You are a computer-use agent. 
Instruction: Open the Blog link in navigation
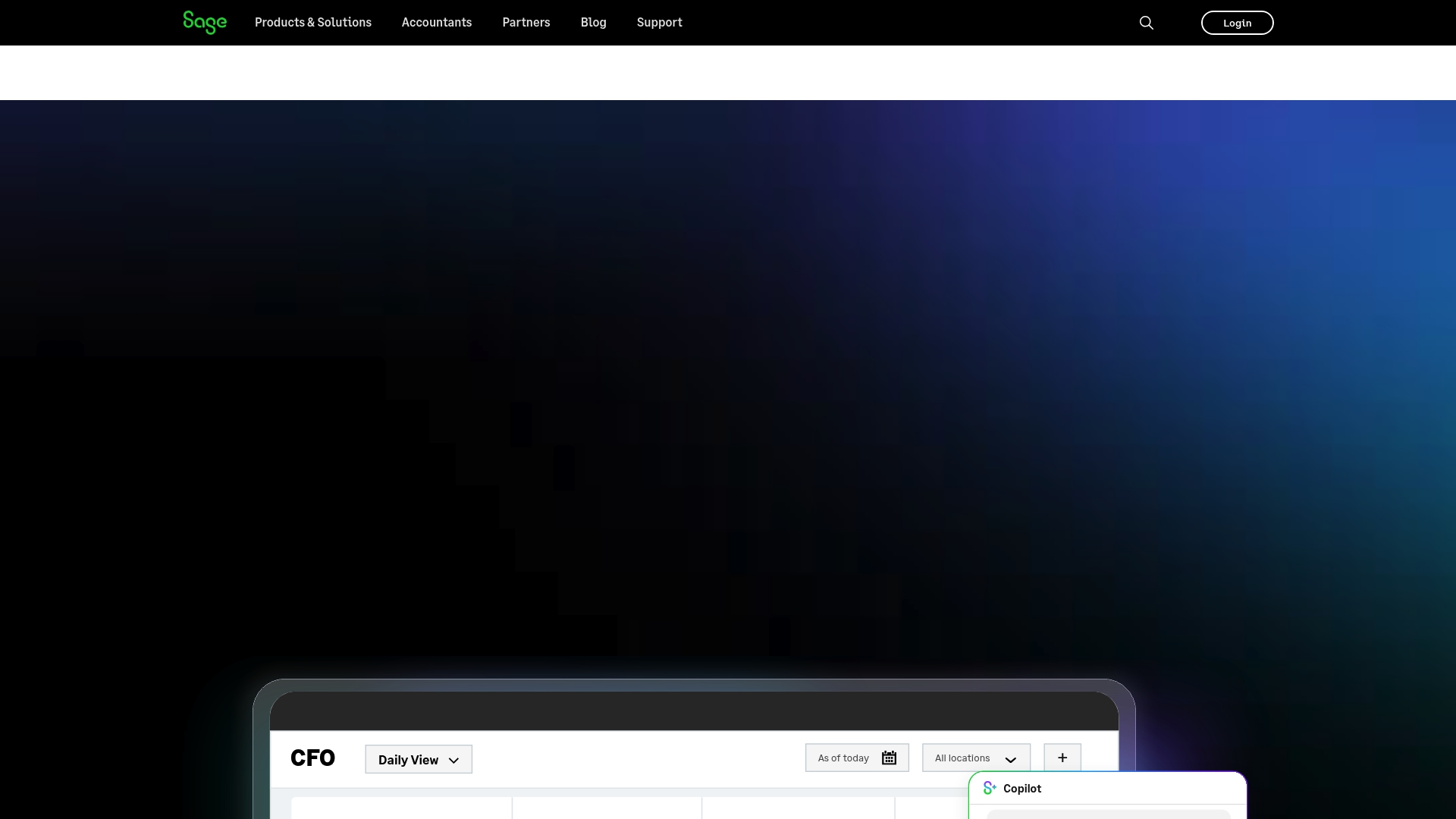pyautogui.click(x=594, y=22)
